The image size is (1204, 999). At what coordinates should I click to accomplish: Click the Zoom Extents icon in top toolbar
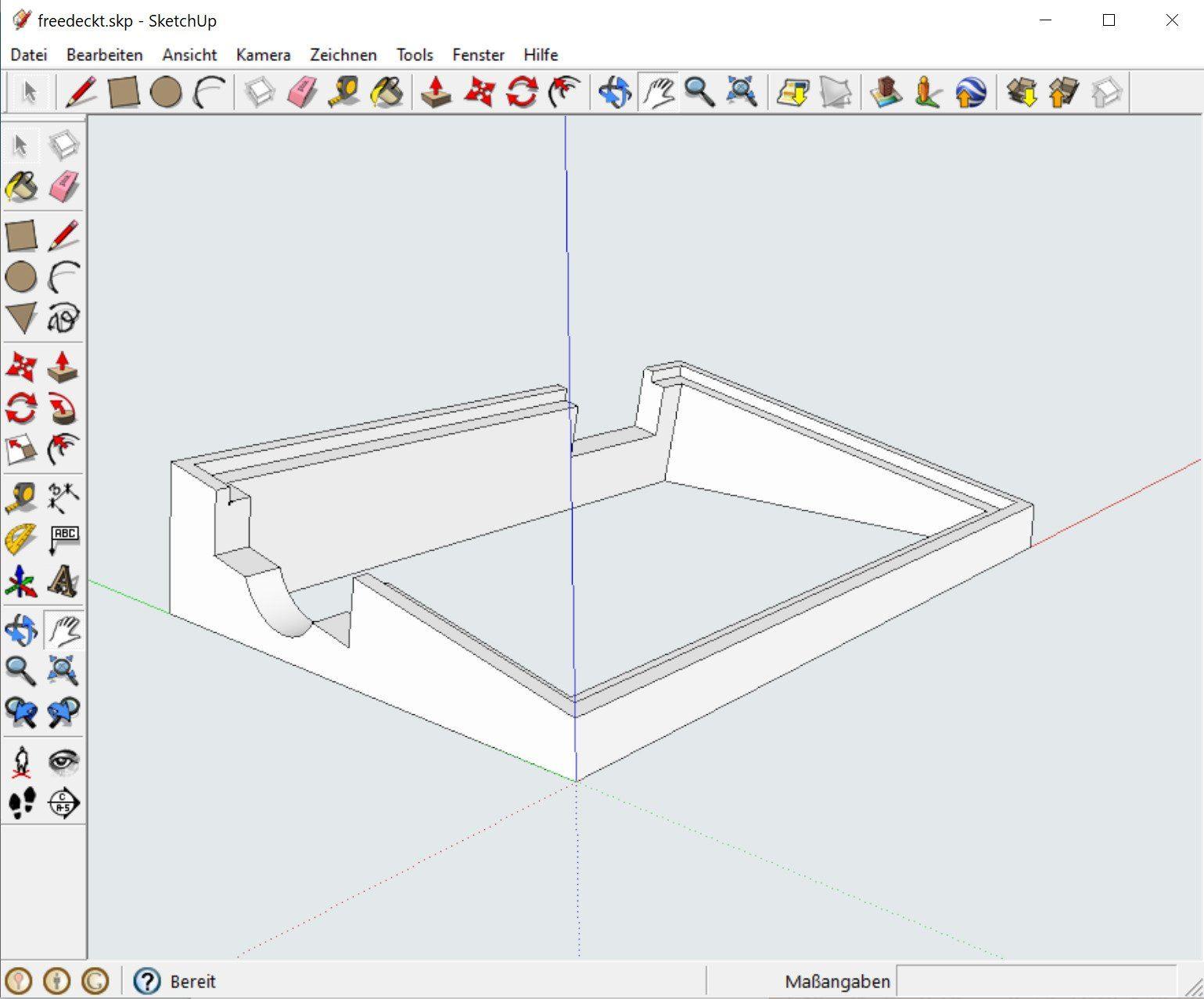pos(742,92)
